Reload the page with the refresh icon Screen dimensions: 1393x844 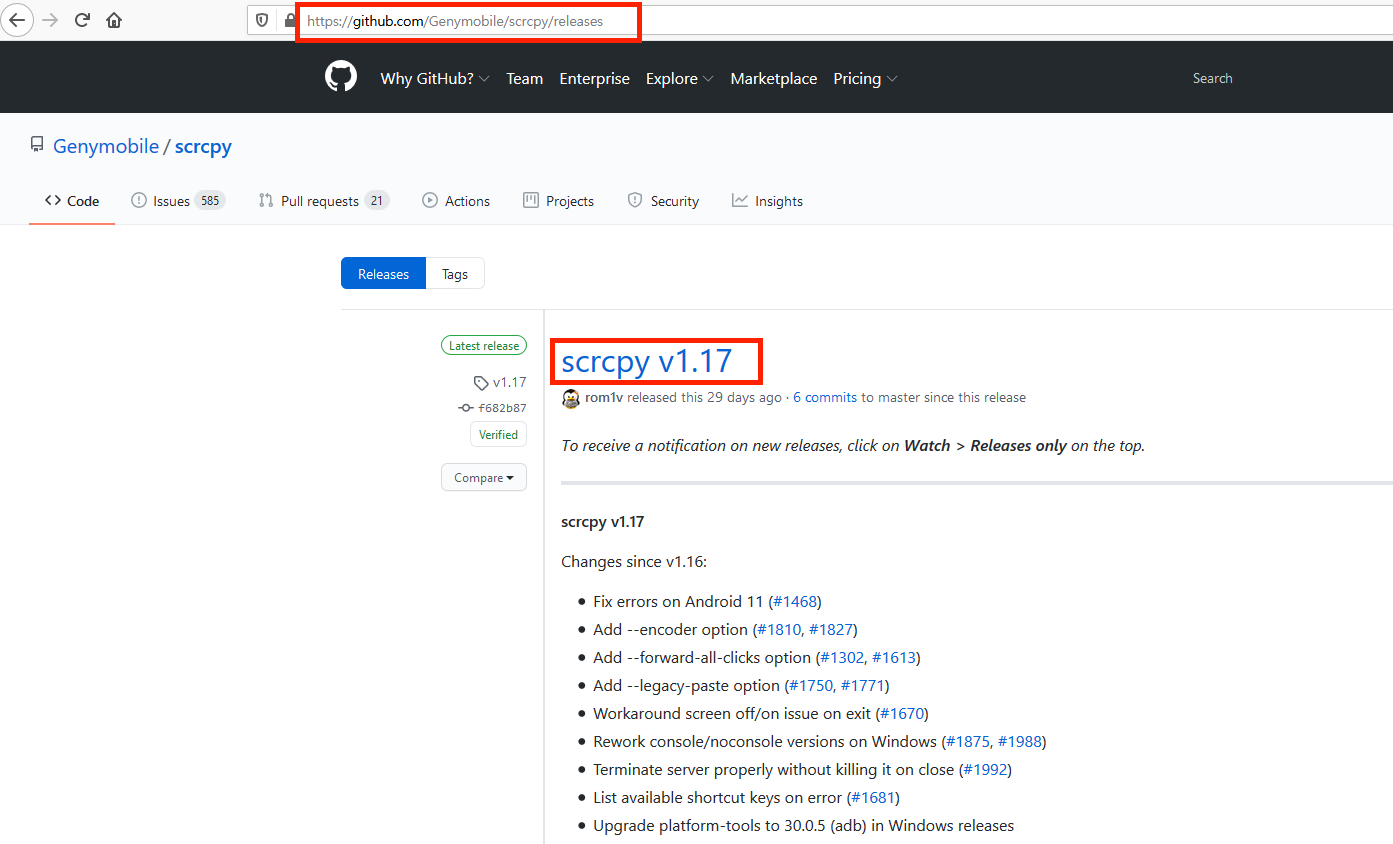click(x=82, y=20)
